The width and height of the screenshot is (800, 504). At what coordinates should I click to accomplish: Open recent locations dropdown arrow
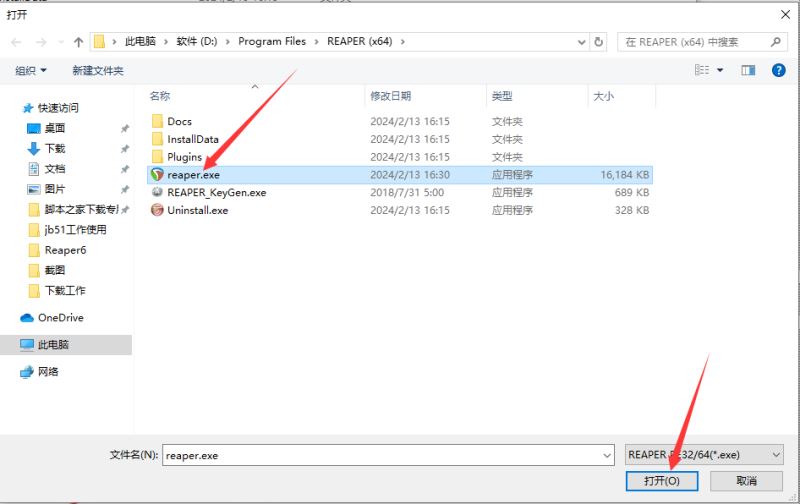pyautogui.click(x=61, y=42)
